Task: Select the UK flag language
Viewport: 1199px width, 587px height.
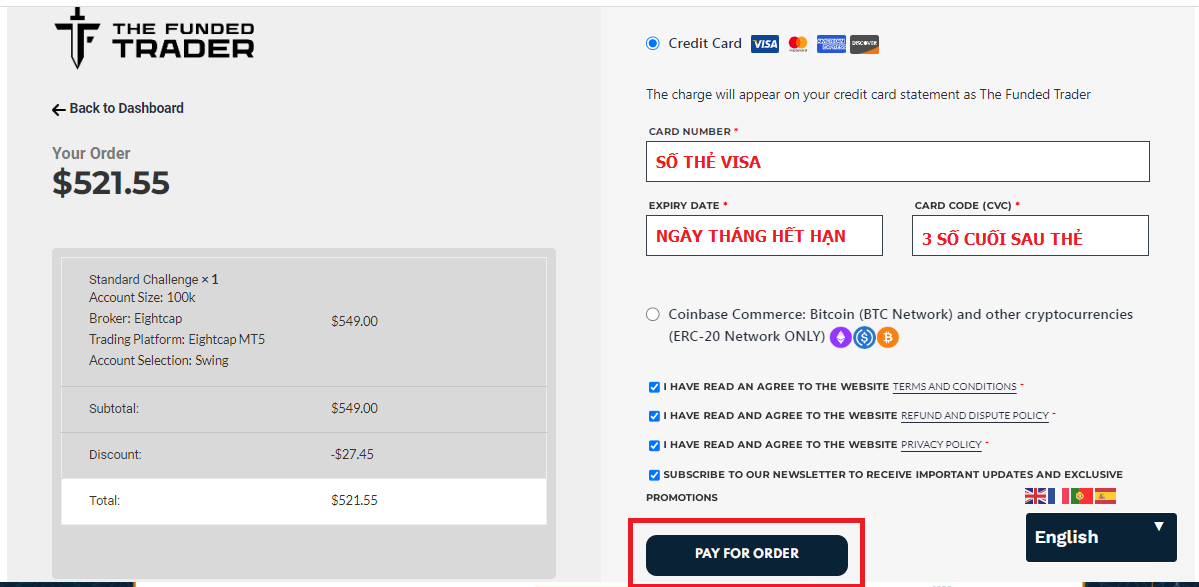Action: coord(1036,496)
